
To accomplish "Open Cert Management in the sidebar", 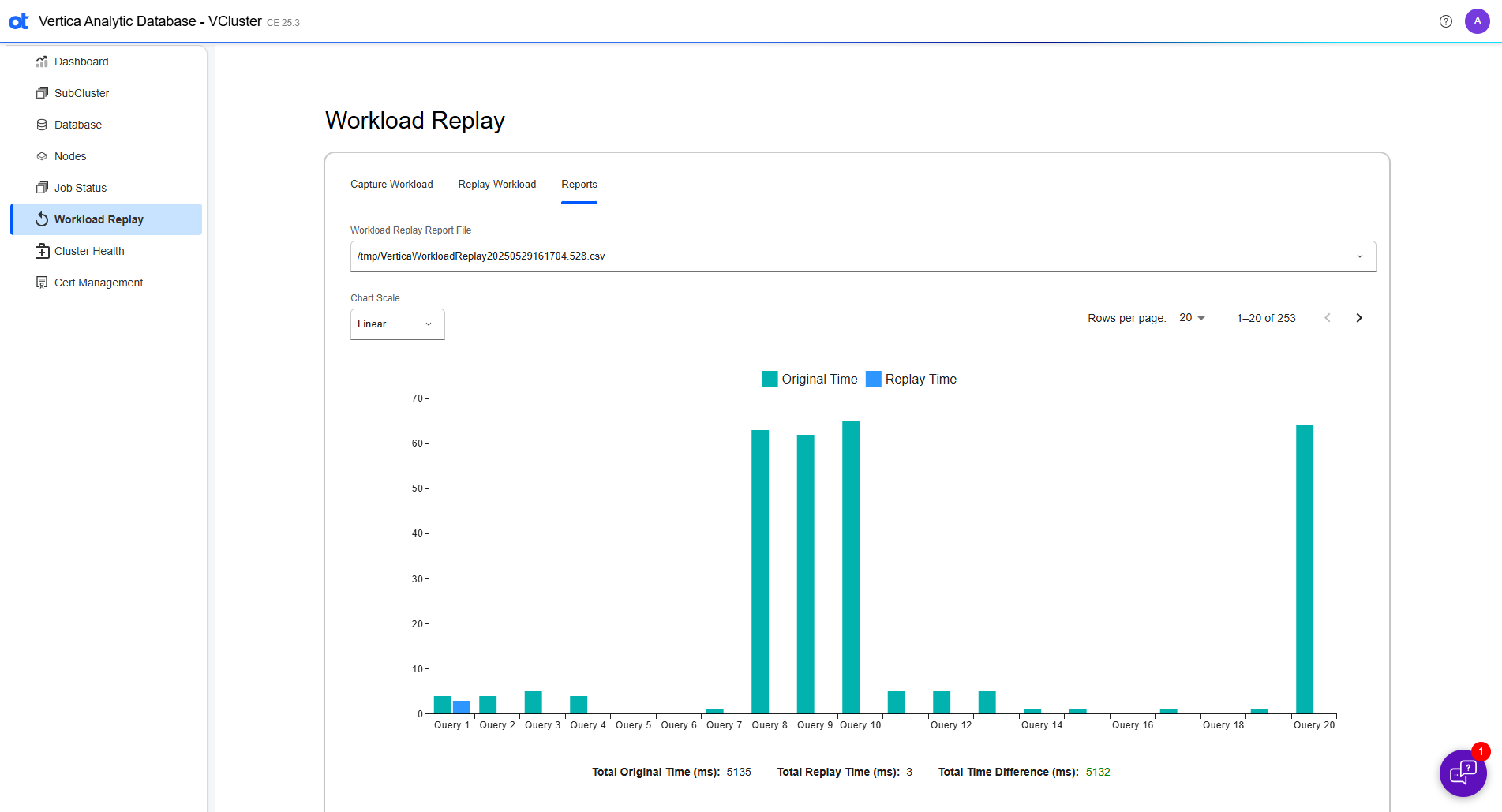I will 99,282.
